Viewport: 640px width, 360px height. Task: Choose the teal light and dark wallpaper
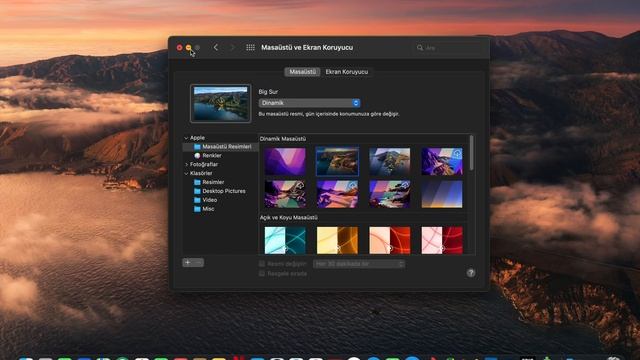pos(285,240)
